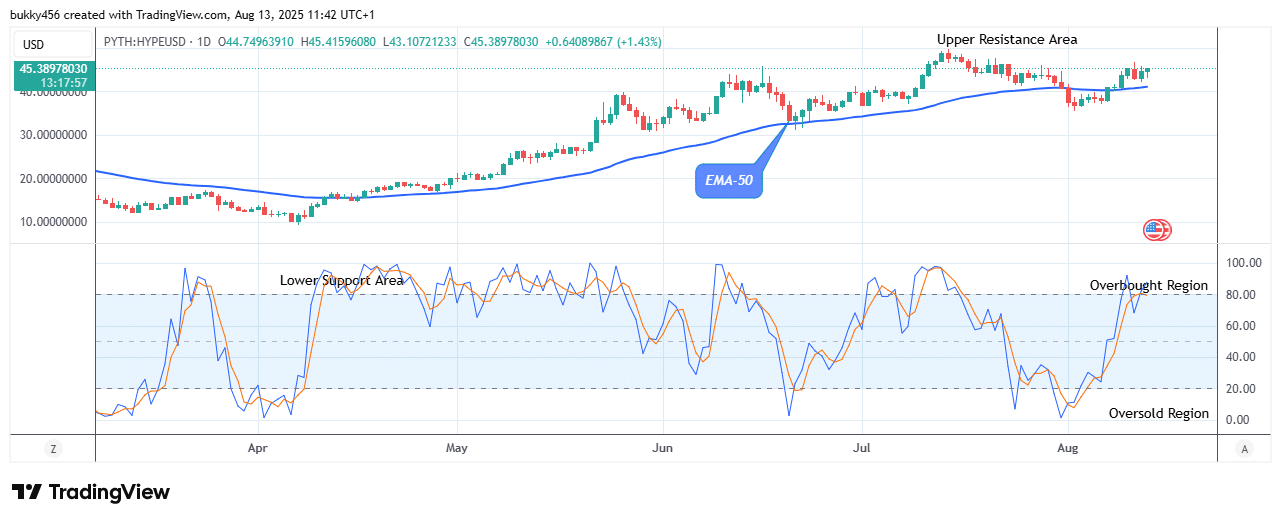Click the 10.00000000 price axis label
This screenshot has width=1281, height=522.
pyautogui.click(x=53, y=222)
